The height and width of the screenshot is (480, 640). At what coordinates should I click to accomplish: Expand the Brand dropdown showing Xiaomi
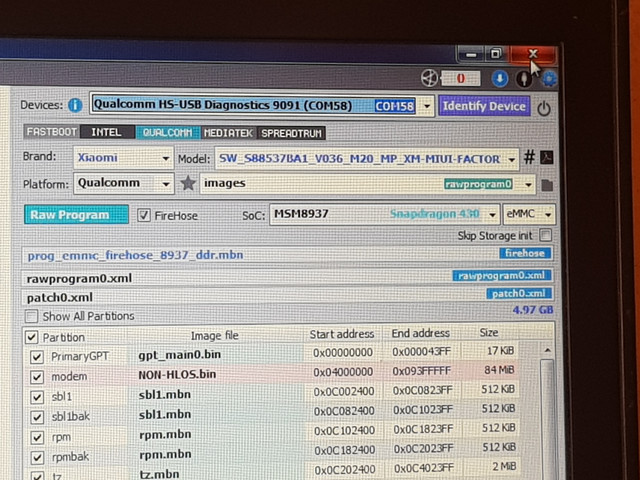pos(123,158)
